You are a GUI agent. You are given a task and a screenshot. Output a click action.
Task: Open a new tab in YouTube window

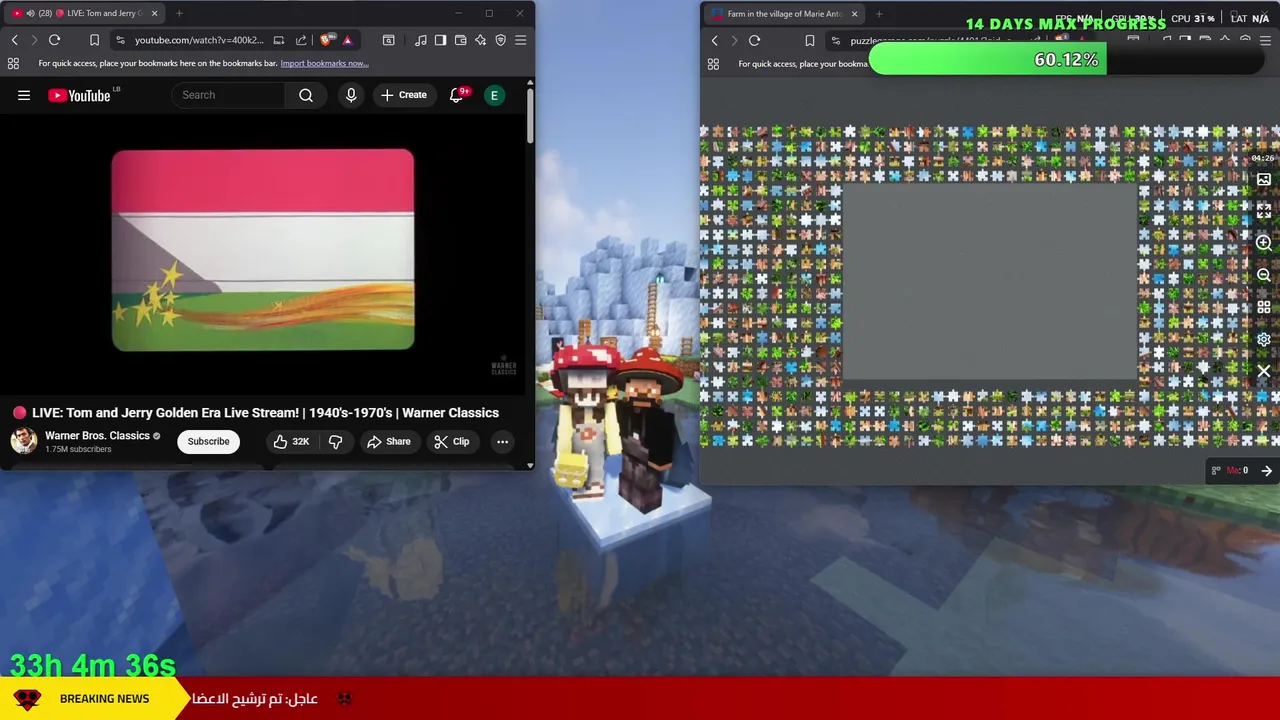[179, 13]
